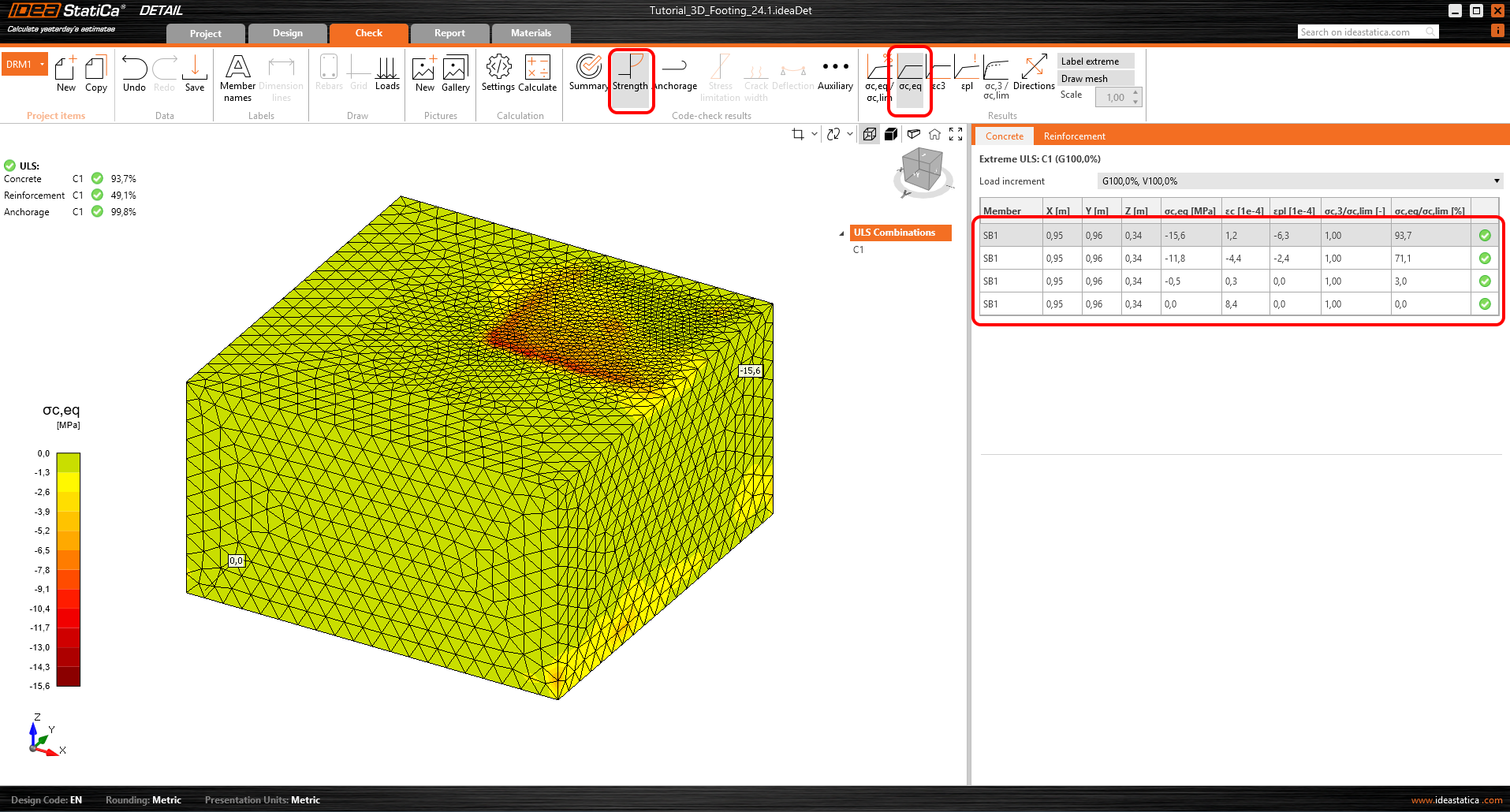Toggle the solid black cube view mode
The image size is (1510, 812).
point(891,135)
